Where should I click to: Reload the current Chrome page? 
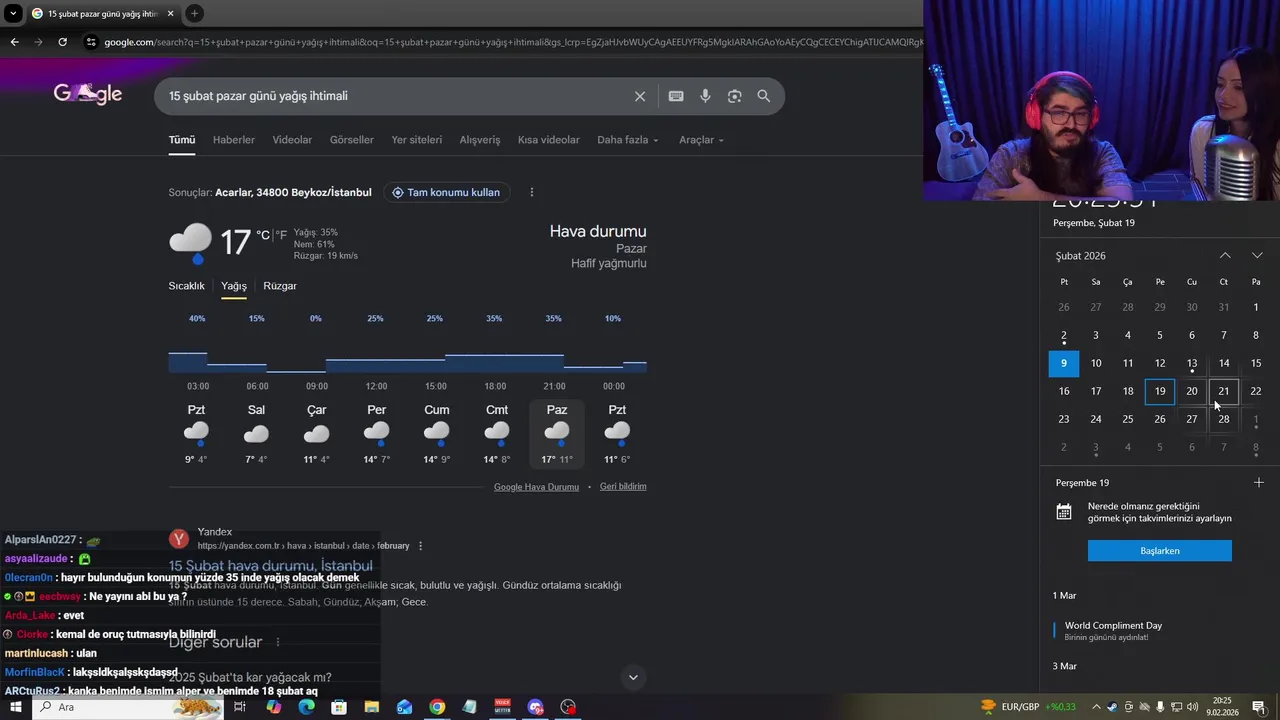tap(62, 42)
